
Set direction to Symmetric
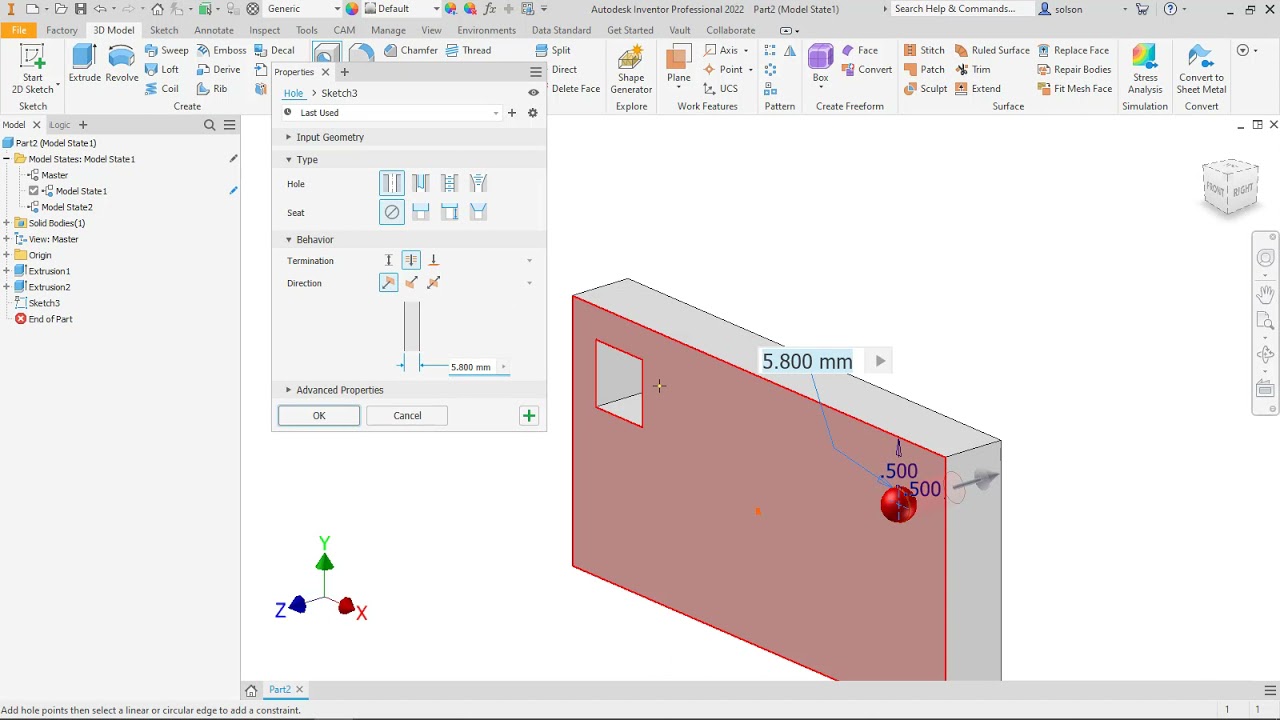pos(434,283)
